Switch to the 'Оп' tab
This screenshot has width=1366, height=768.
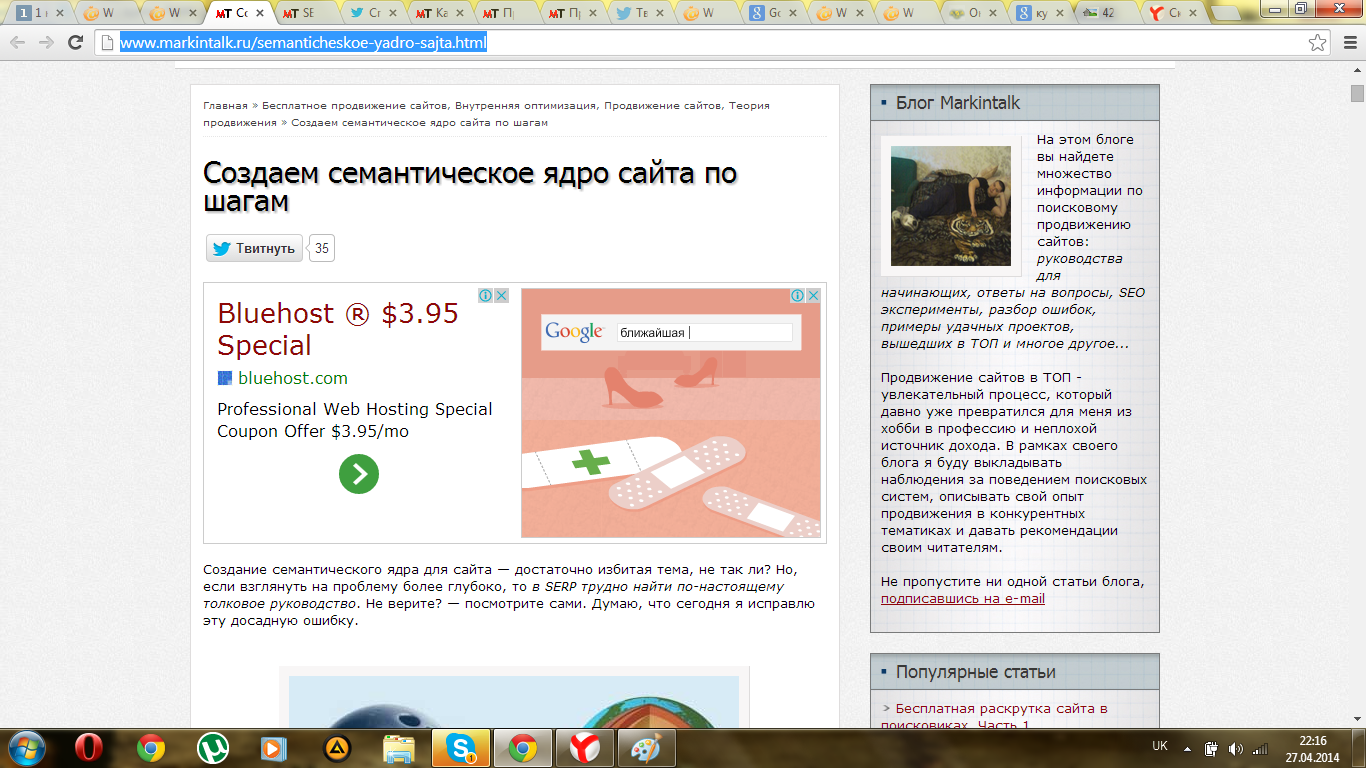point(973,14)
